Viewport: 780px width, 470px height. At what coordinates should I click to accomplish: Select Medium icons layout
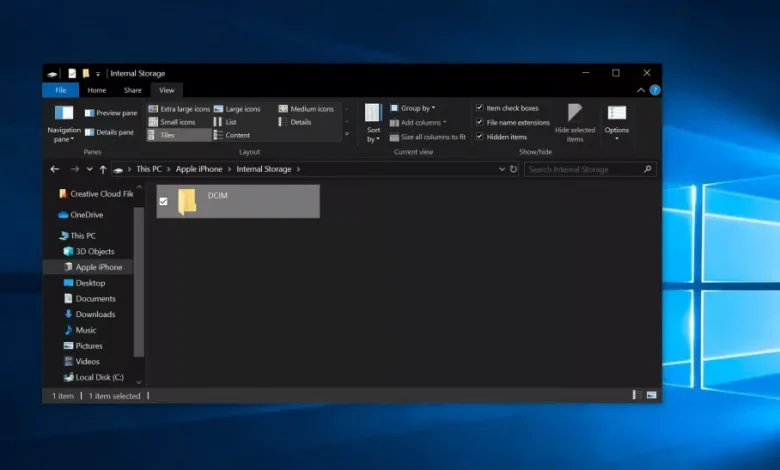306,109
